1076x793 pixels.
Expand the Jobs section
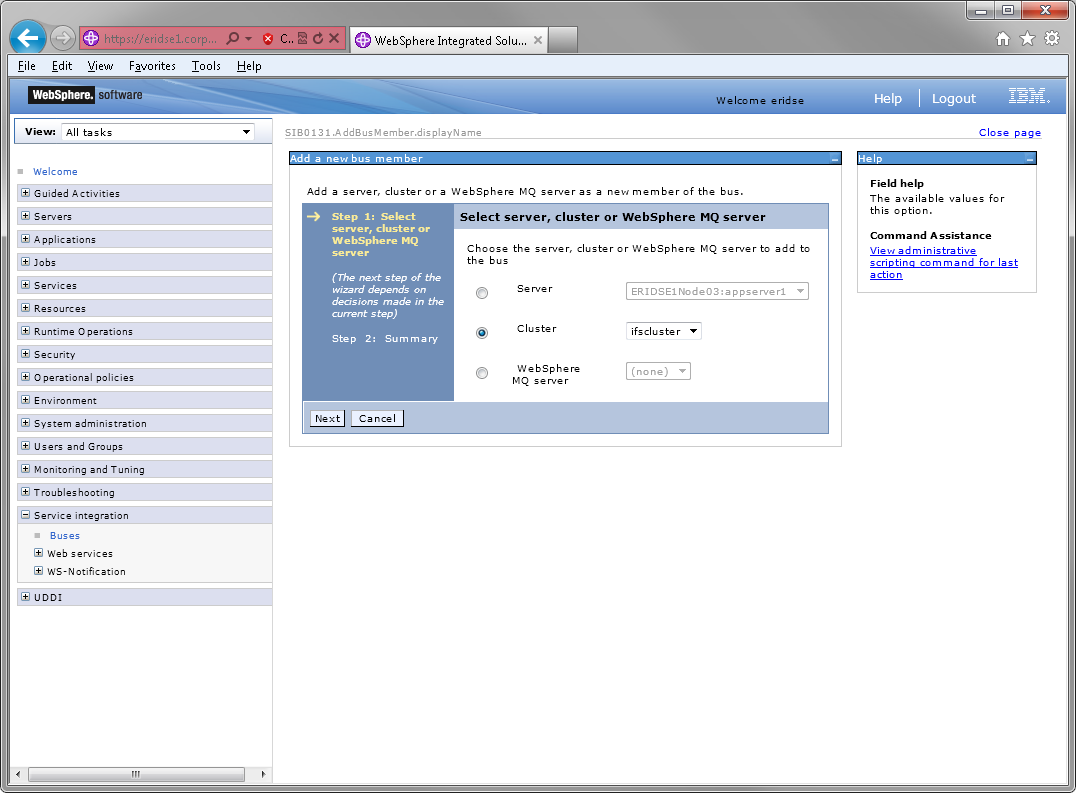tap(25, 261)
